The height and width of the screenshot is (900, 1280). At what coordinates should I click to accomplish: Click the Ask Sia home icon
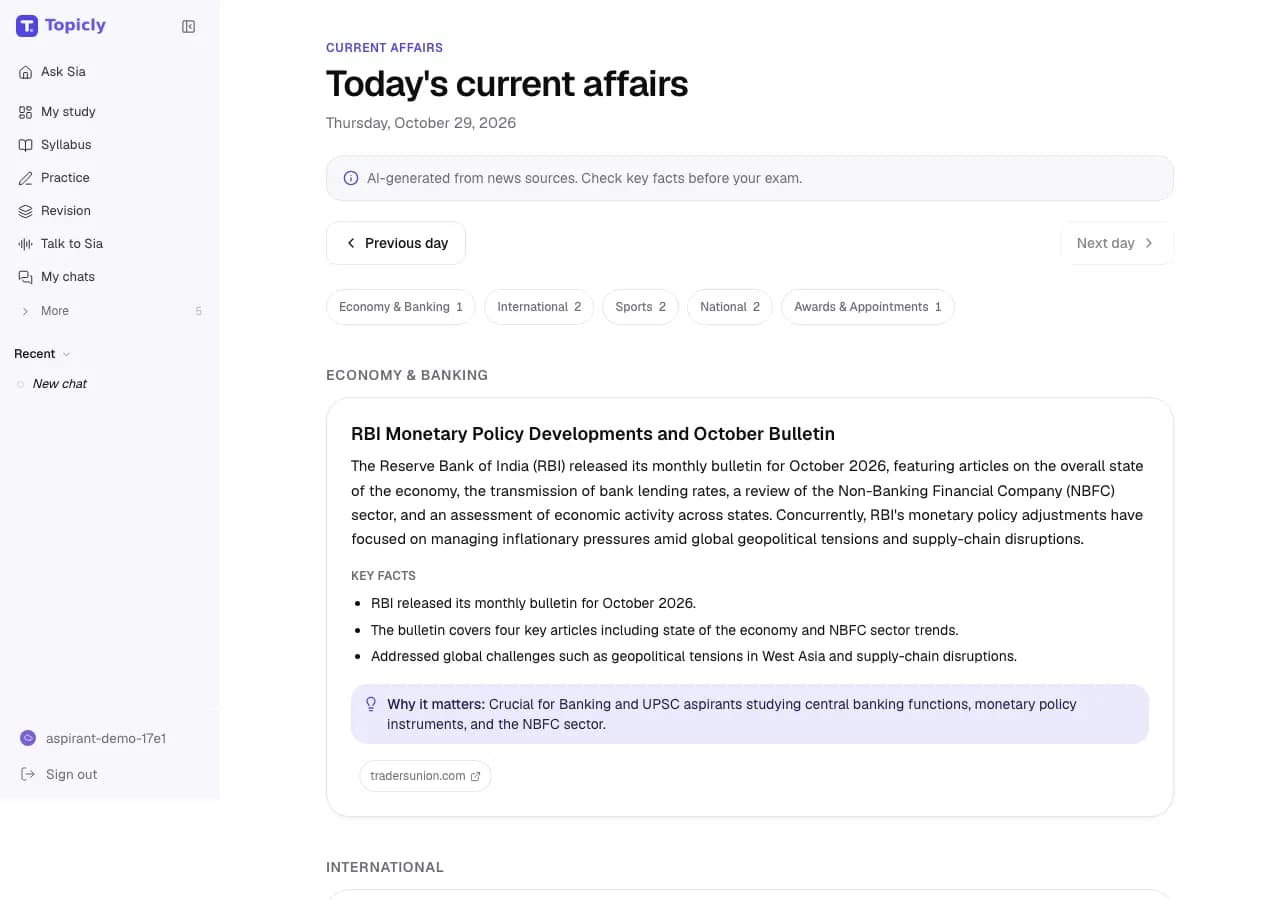(26, 72)
